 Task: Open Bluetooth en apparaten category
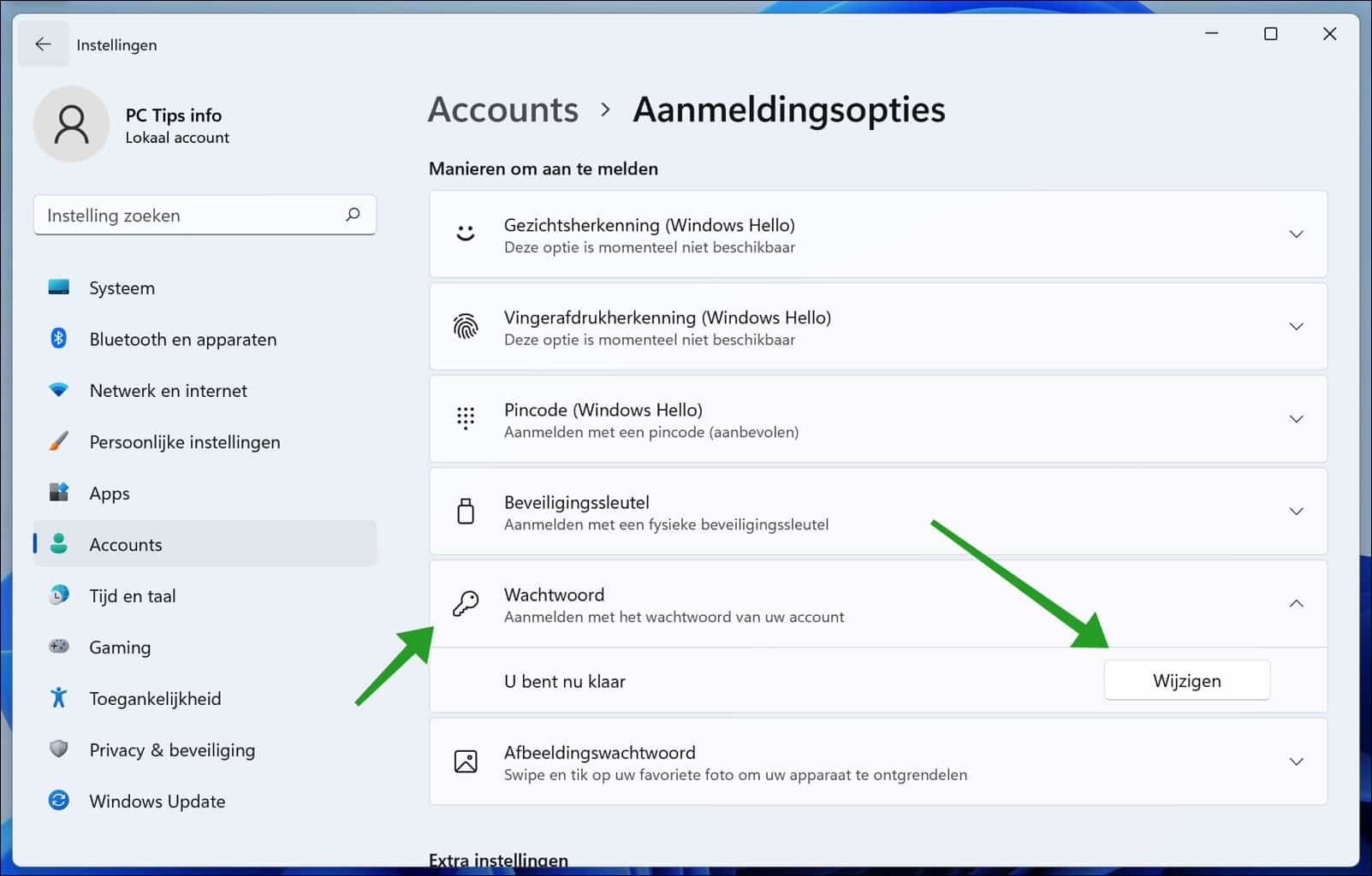tap(205, 339)
